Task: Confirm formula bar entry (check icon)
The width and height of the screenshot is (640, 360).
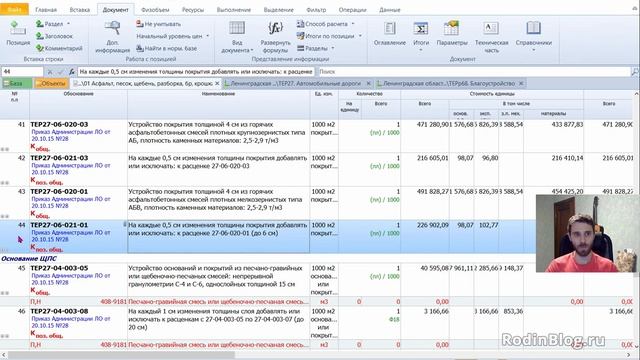Action: (60, 72)
